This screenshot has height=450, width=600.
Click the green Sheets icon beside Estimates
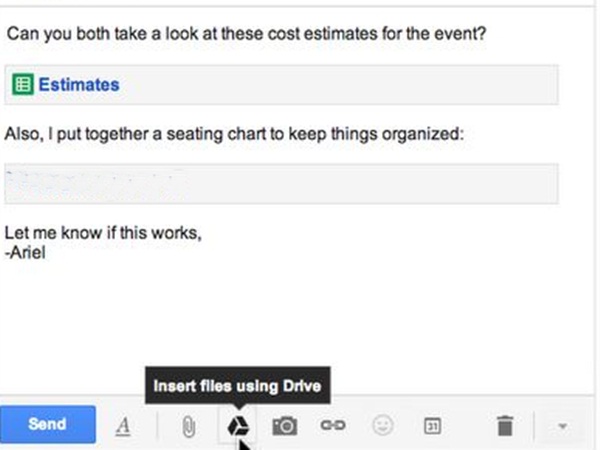coord(21,85)
